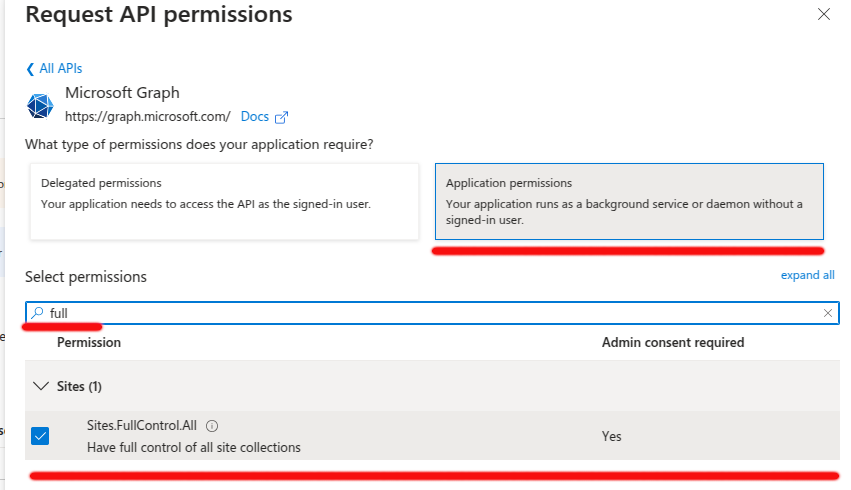Image resolution: width=851 pixels, height=490 pixels.
Task: Click the Permission column header
Action: (89, 342)
